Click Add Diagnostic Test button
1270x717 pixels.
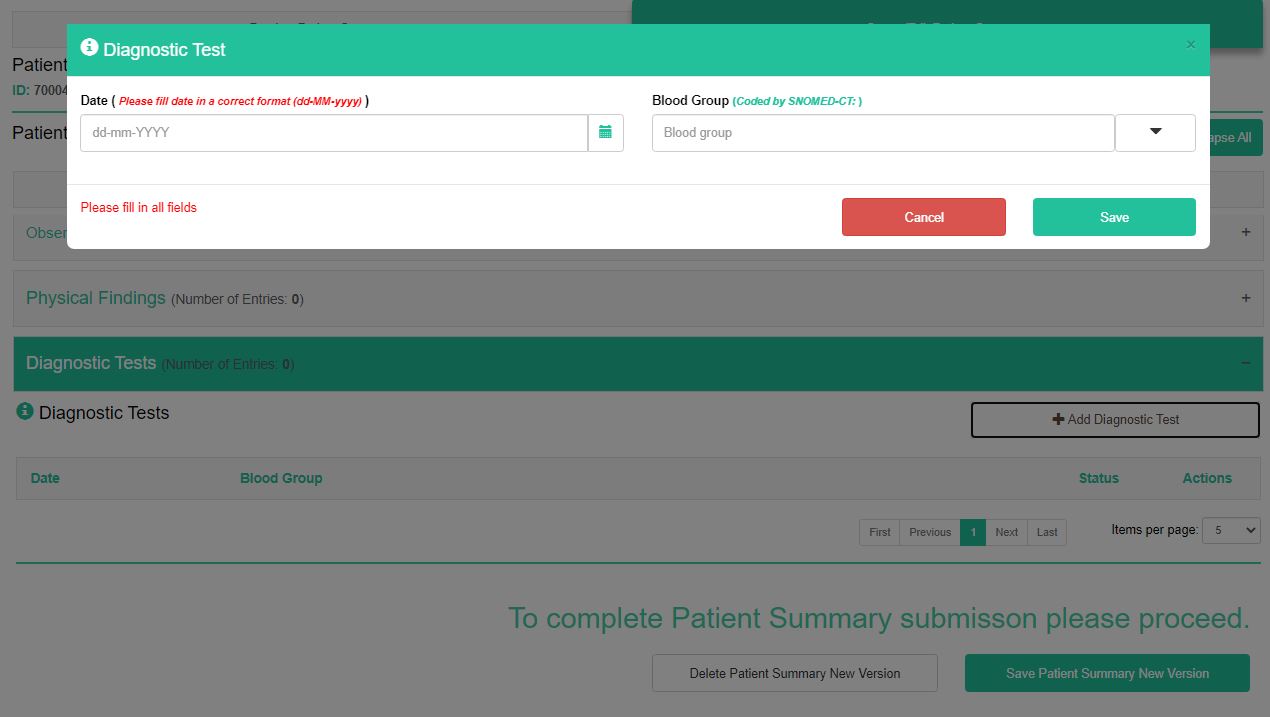coord(1115,420)
